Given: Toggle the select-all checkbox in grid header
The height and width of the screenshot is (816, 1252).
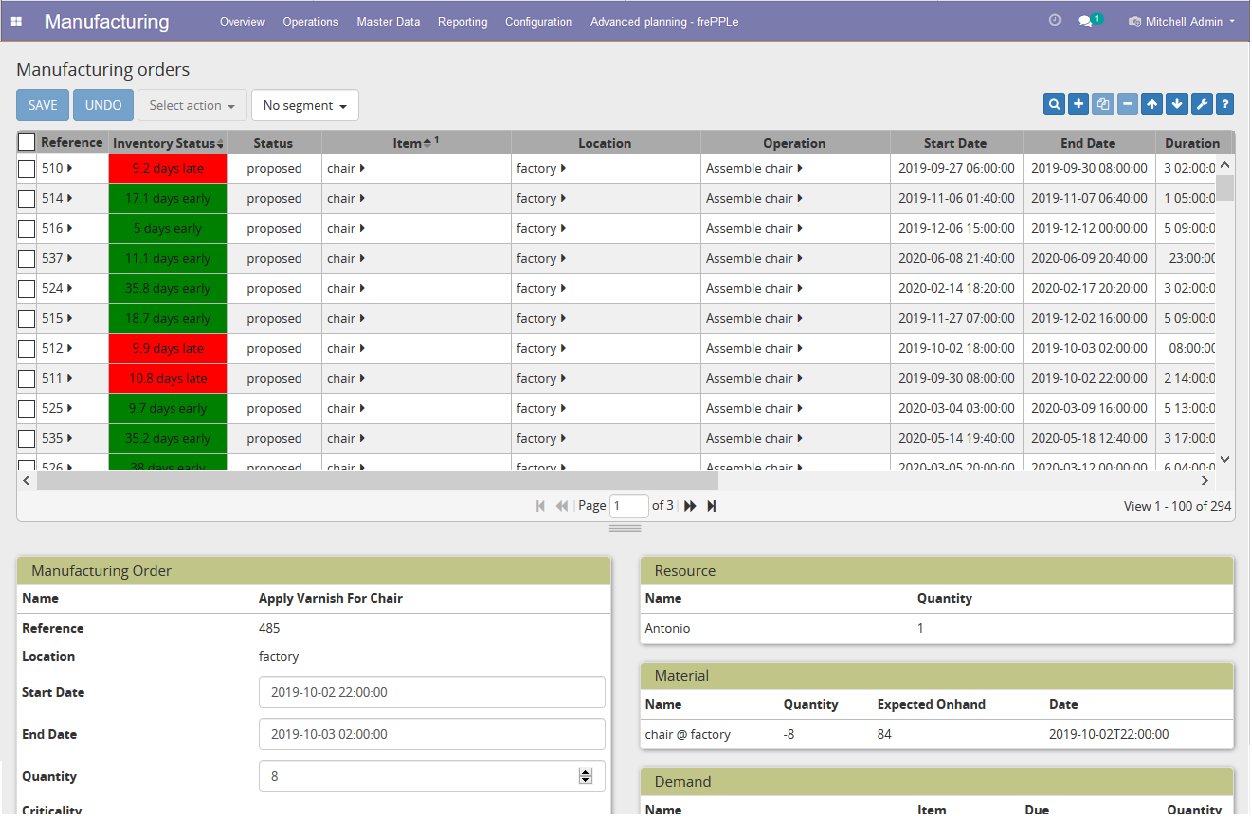Looking at the screenshot, I should (x=27, y=143).
